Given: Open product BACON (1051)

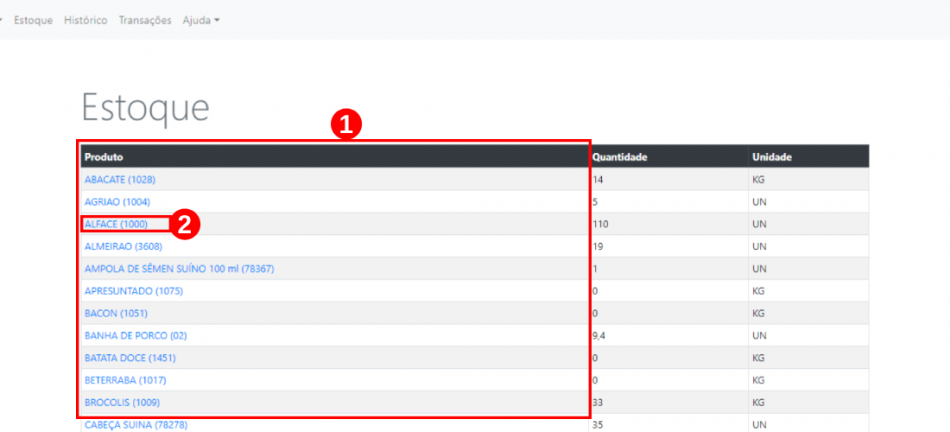Looking at the screenshot, I should click(x=116, y=313).
